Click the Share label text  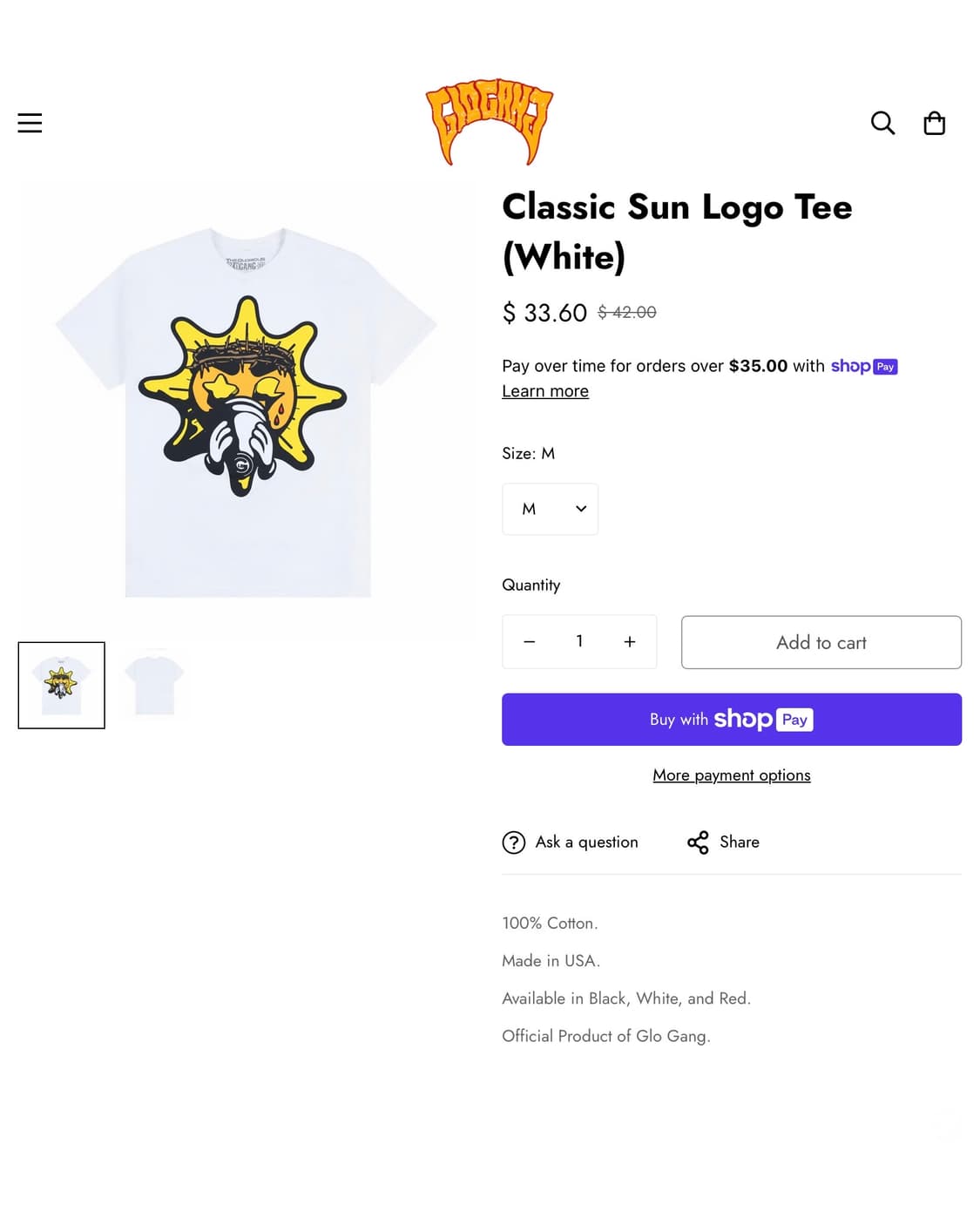tap(740, 843)
